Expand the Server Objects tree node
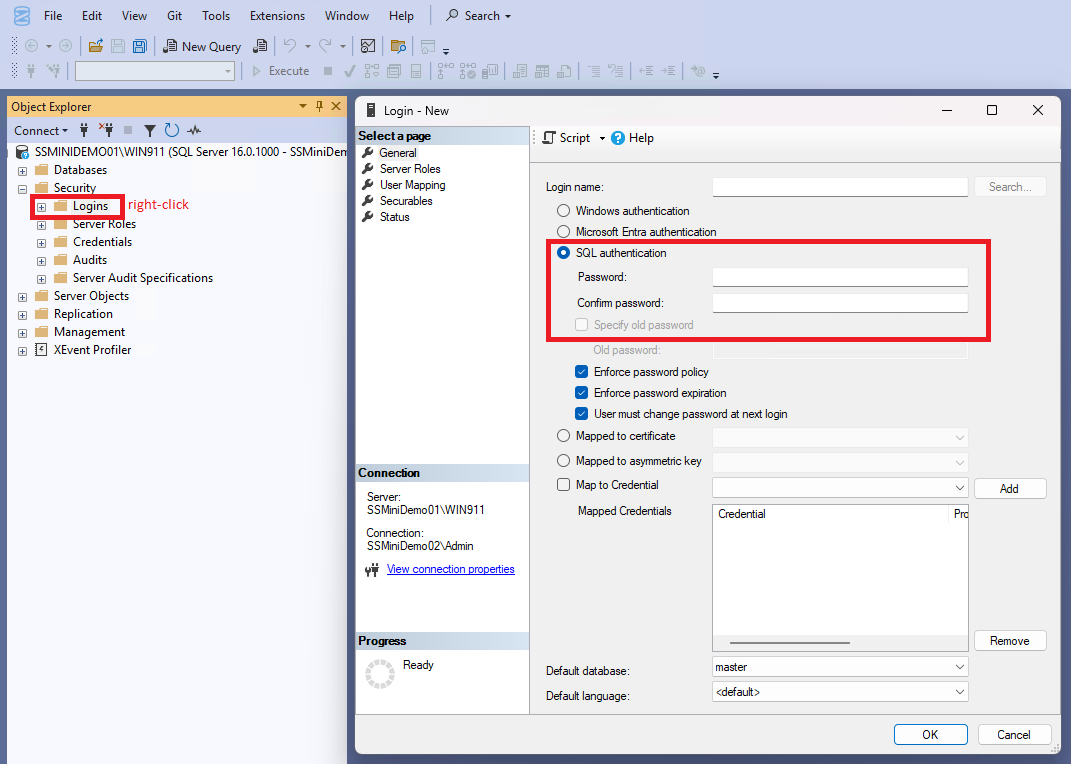 (23, 297)
